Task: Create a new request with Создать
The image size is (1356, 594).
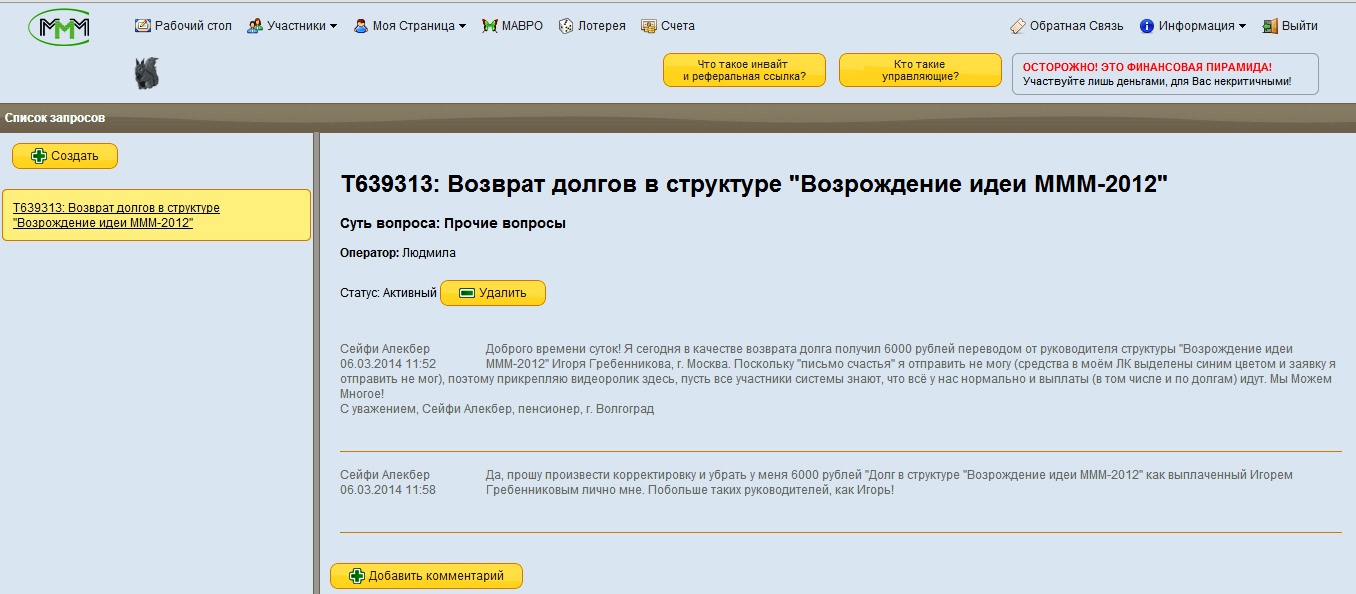Action: coord(65,156)
